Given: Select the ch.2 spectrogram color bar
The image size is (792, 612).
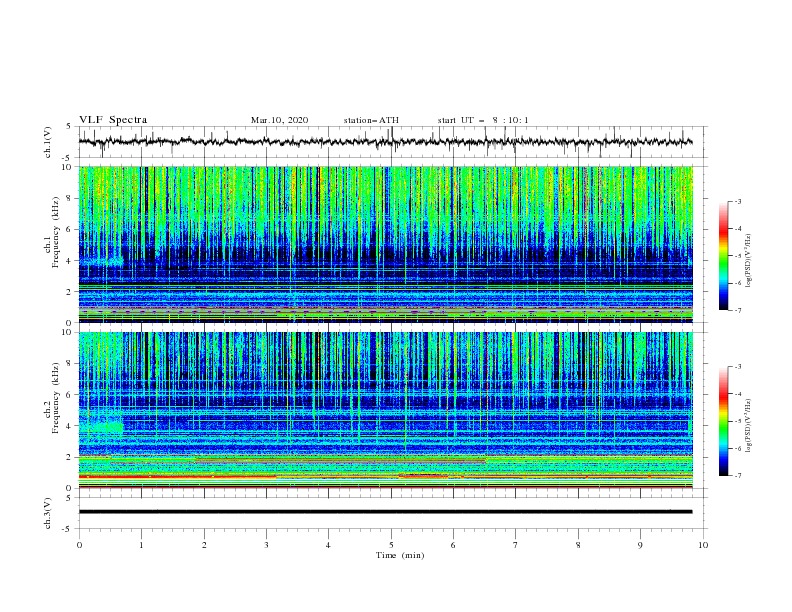Looking at the screenshot, I should click(x=723, y=421).
